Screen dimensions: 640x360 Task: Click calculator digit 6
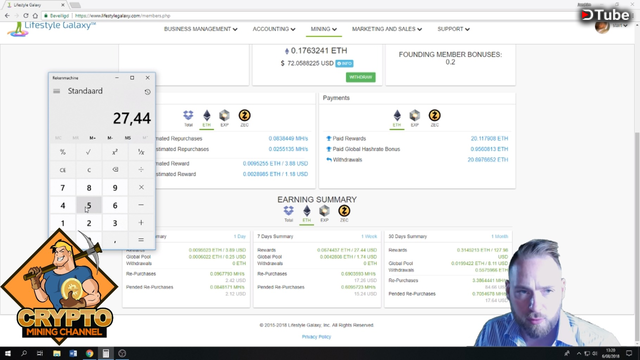115,205
